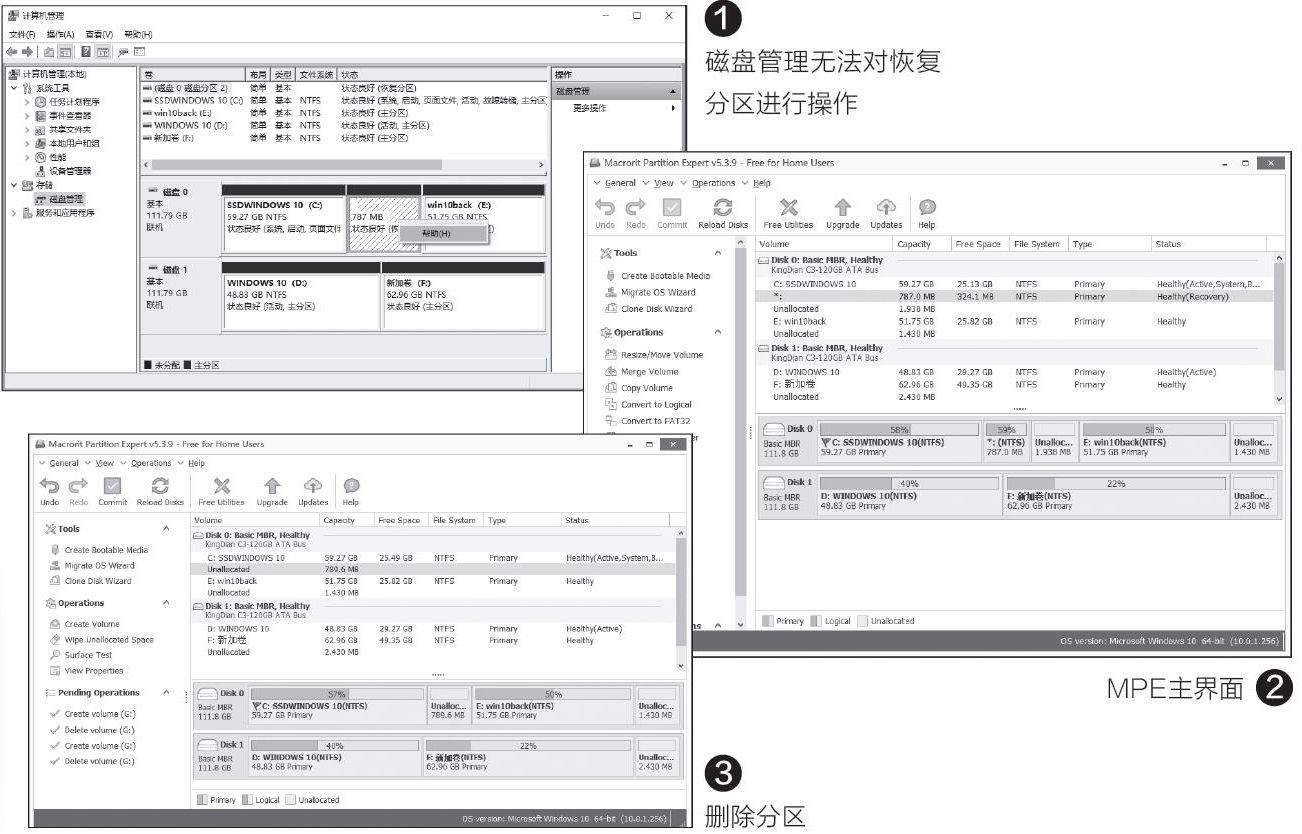Collapse the Pending Operations section
This screenshot has width=1302, height=834.
point(166,693)
